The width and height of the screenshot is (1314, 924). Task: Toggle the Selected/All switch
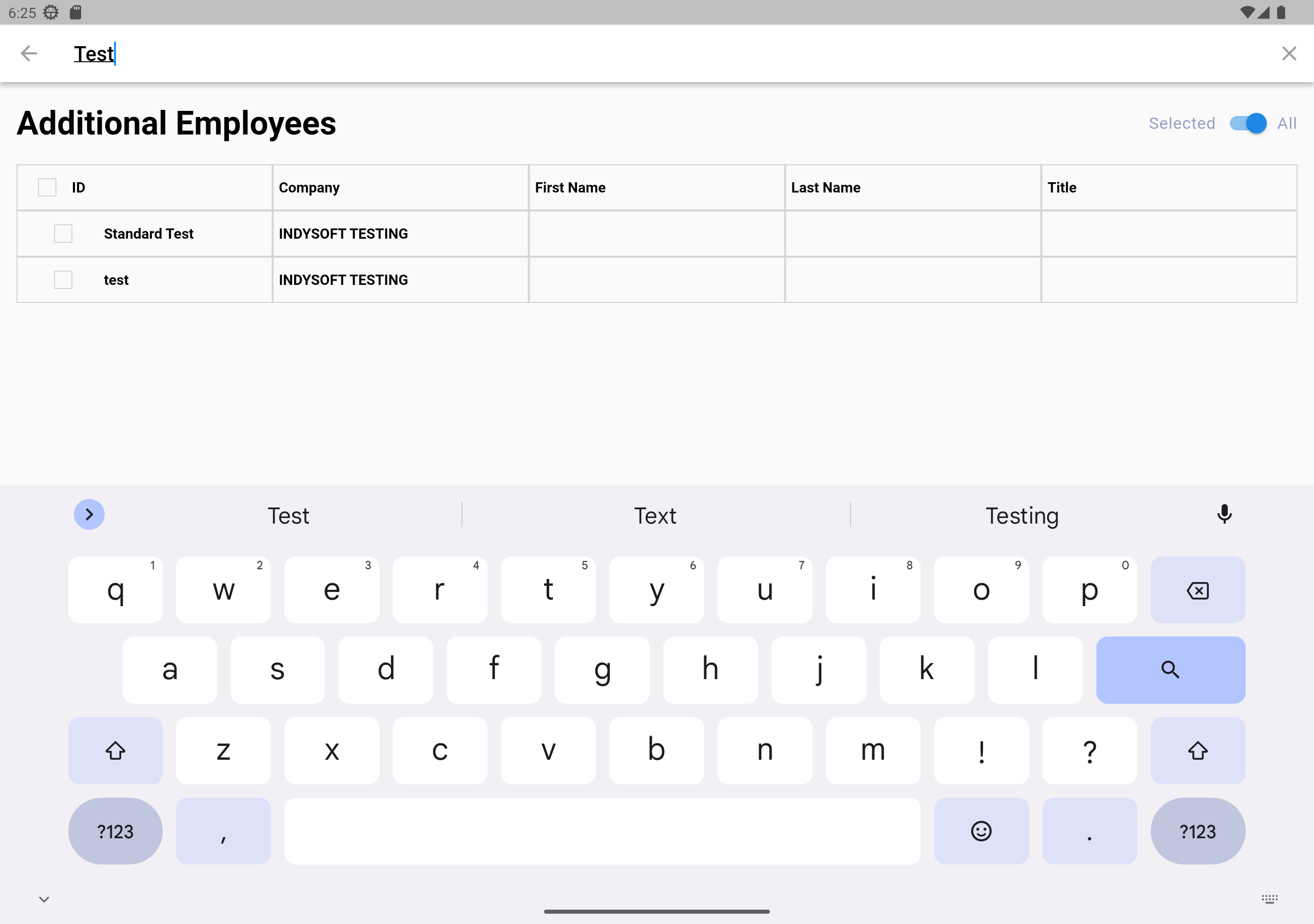[x=1248, y=123]
